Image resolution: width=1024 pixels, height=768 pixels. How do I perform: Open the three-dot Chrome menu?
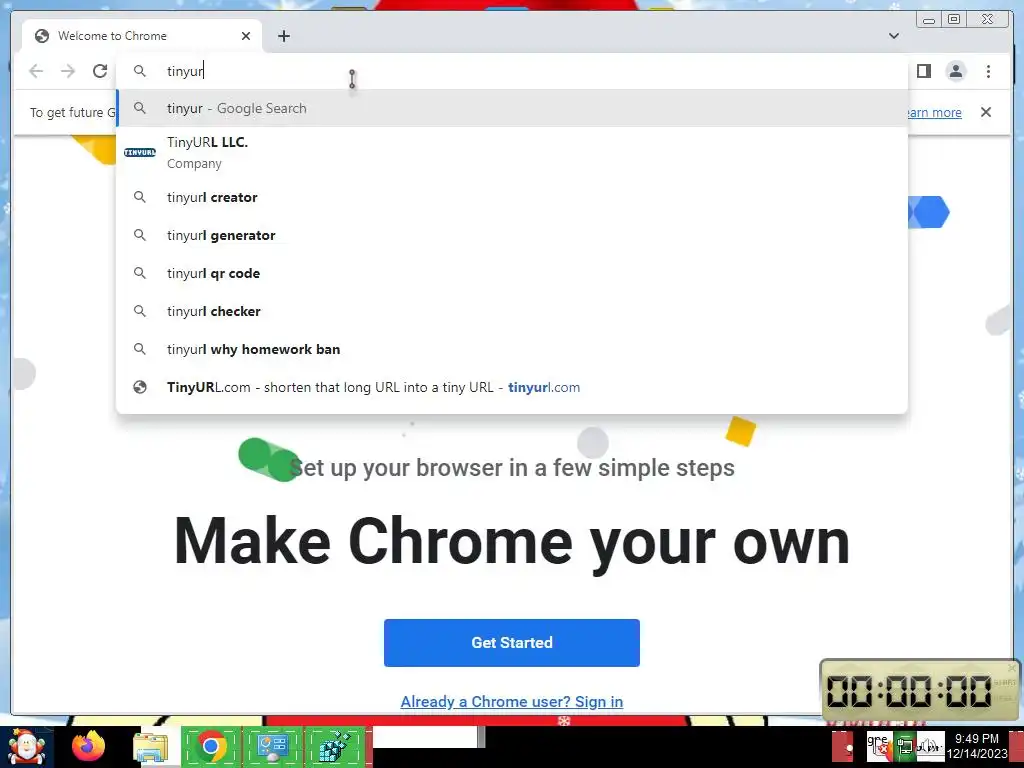point(988,71)
